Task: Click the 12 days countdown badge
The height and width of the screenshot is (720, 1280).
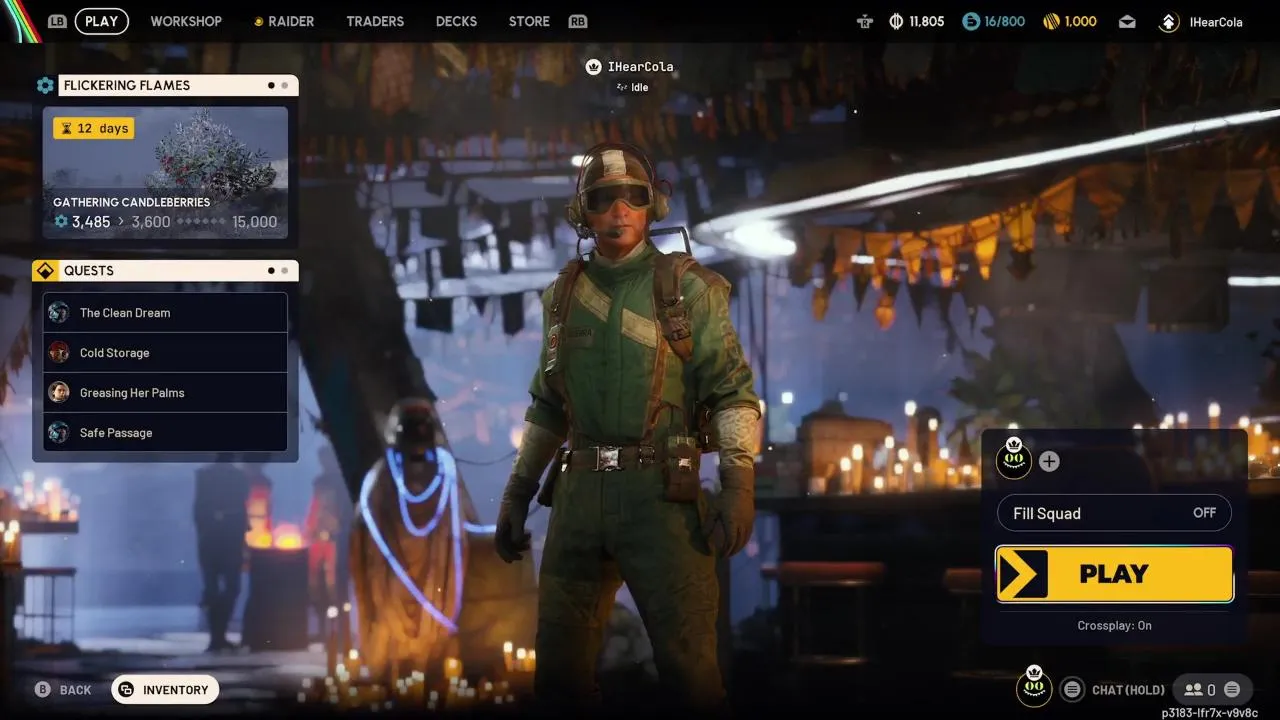Action: (x=93, y=128)
